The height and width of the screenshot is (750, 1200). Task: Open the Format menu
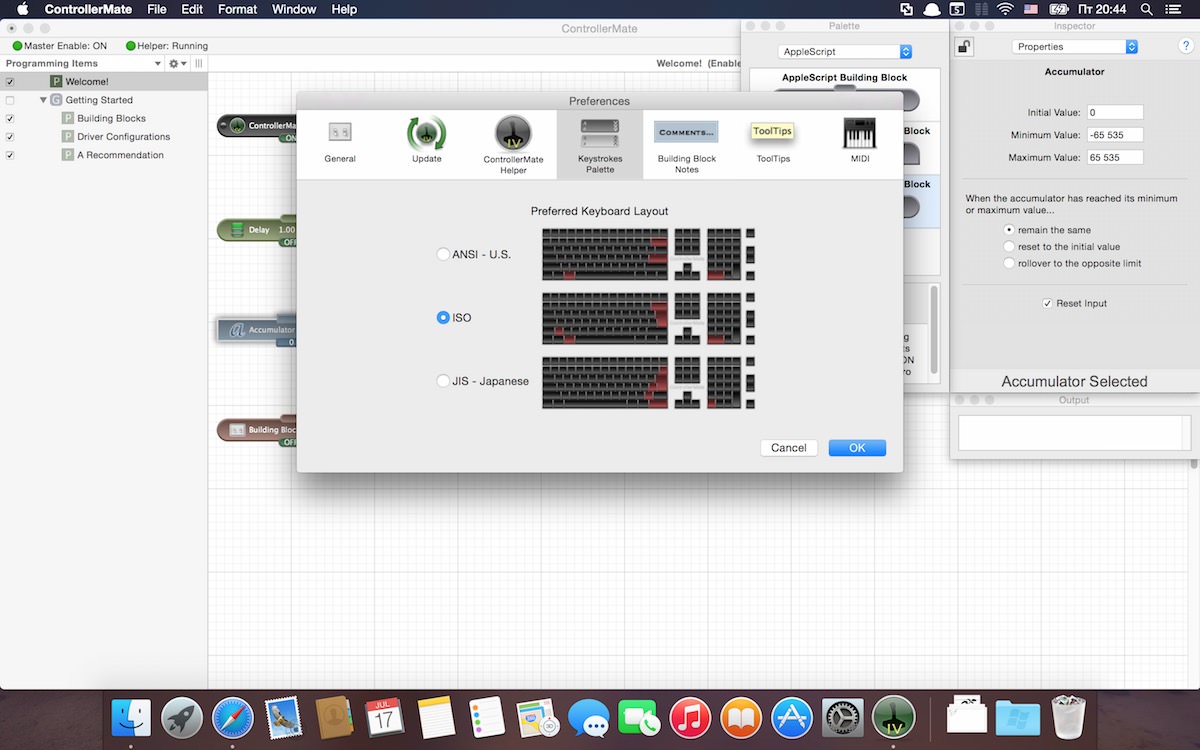[237, 9]
